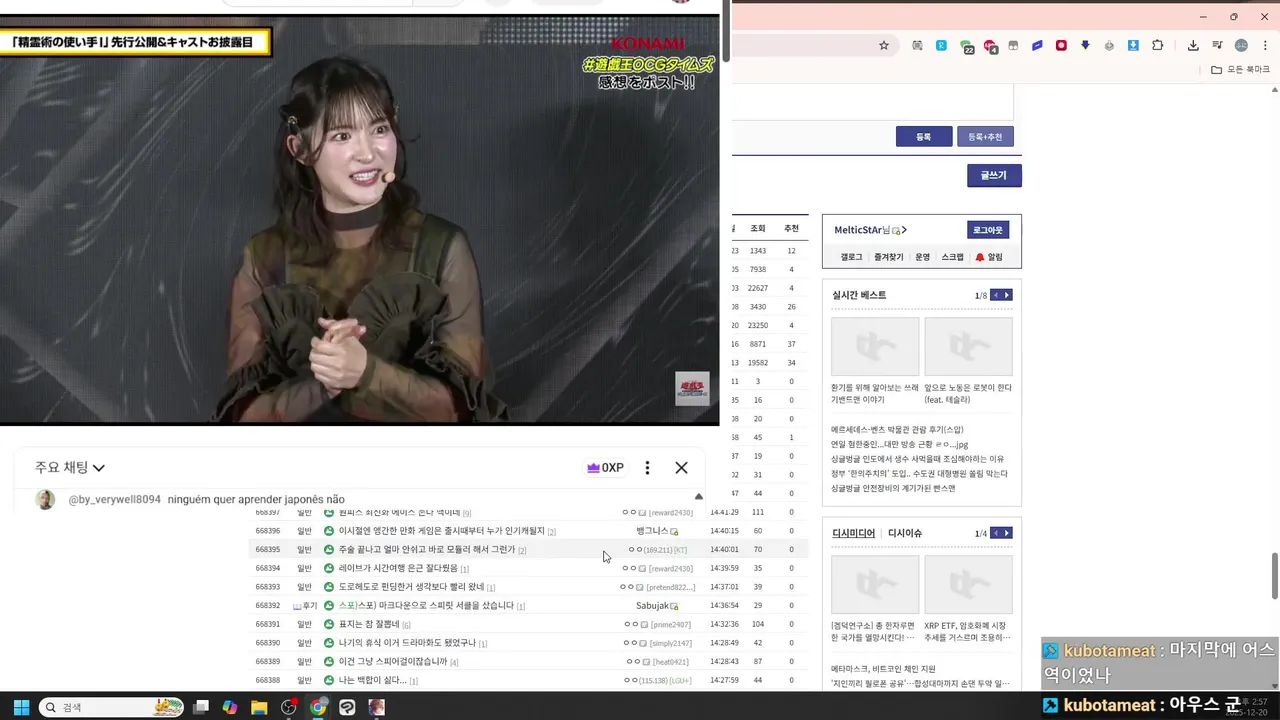Switch to Chrome on the taskbar
Screen dimensions: 1280x720
click(318, 707)
